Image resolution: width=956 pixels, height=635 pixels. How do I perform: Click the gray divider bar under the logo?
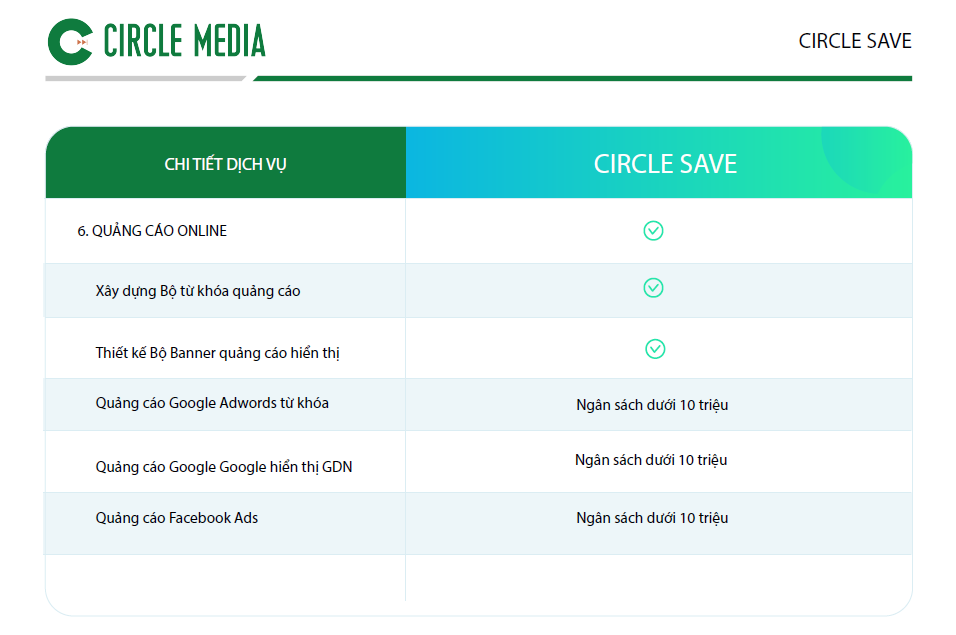coord(145,79)
